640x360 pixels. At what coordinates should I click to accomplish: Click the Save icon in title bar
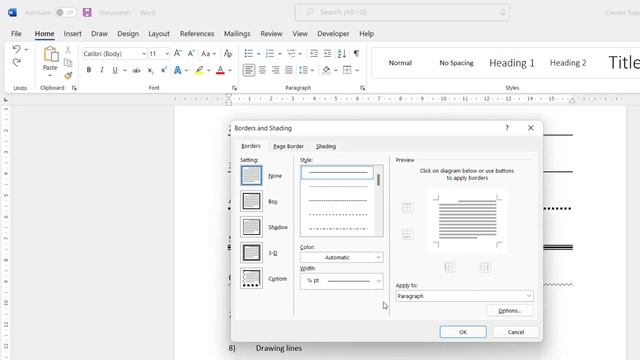[x=87, y=12]
